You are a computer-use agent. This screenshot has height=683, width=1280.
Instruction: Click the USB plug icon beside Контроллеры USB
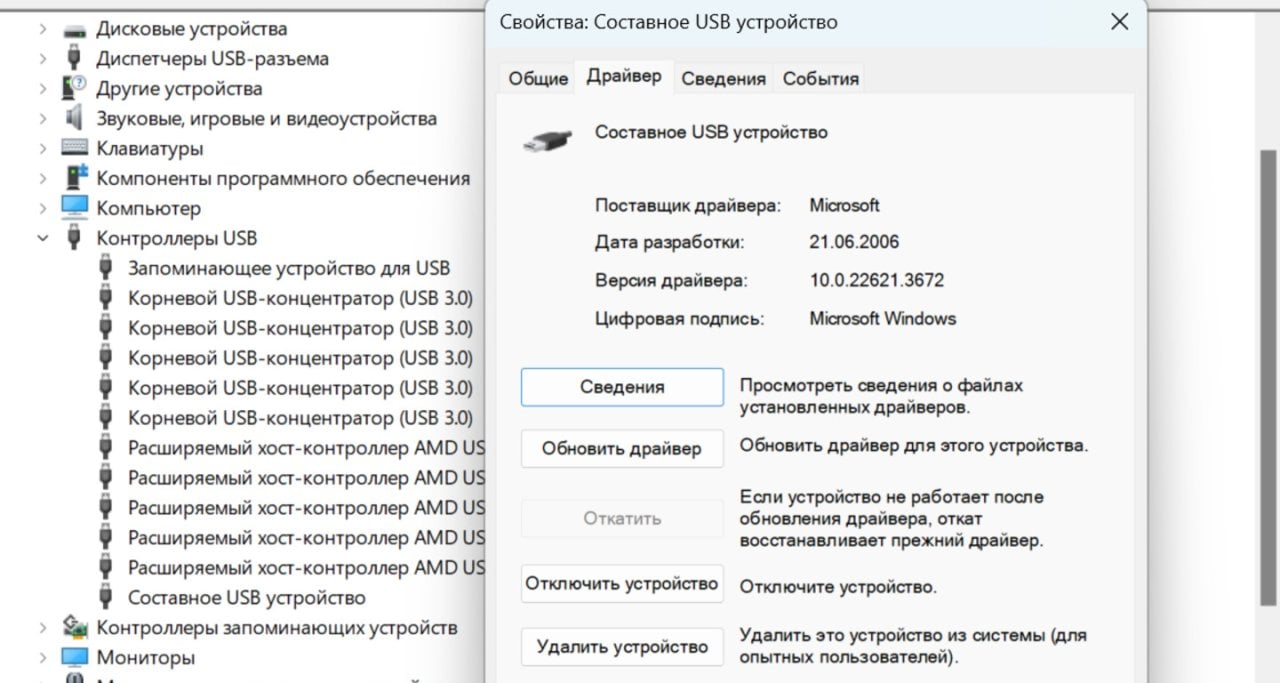74,238
